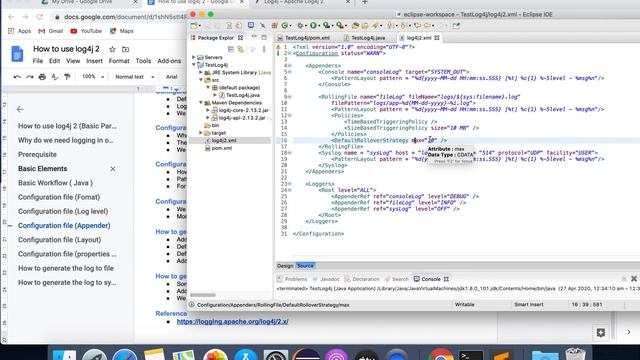640x360 pixels.
Task: Open the Run button dropdown arrow
Action: coord(319,26)
